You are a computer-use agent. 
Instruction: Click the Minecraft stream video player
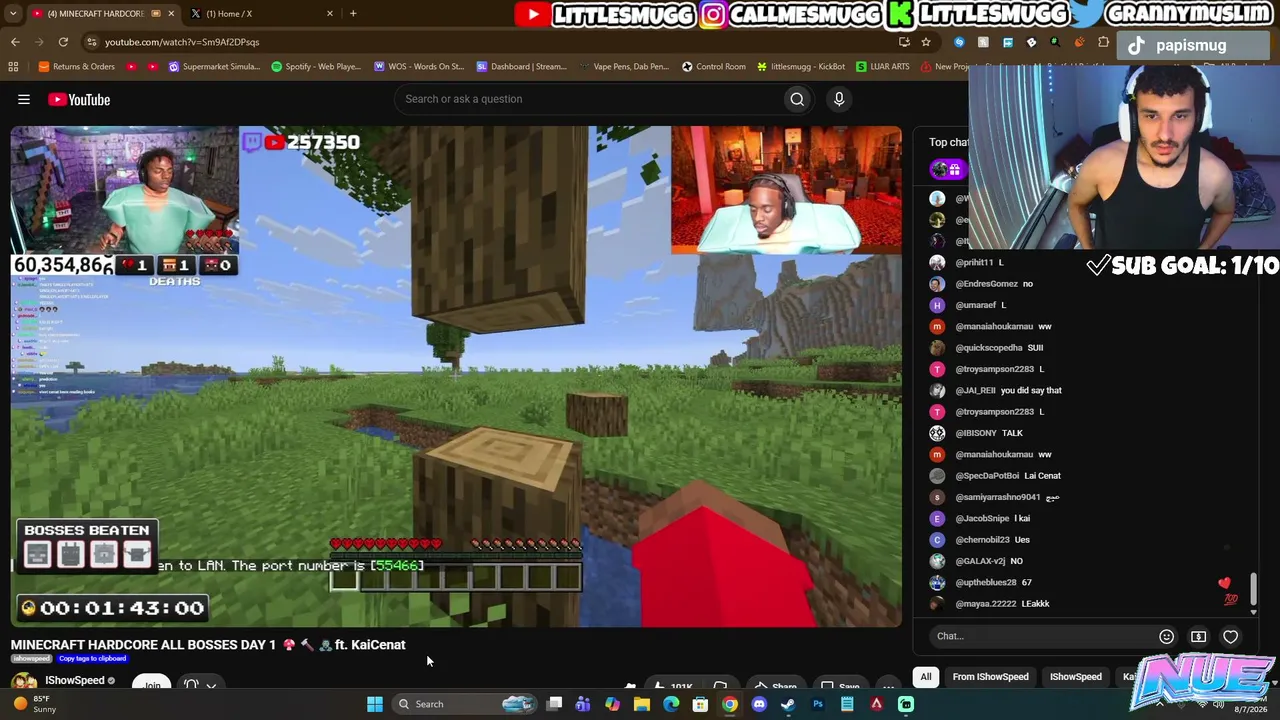(x=456, y=376)
